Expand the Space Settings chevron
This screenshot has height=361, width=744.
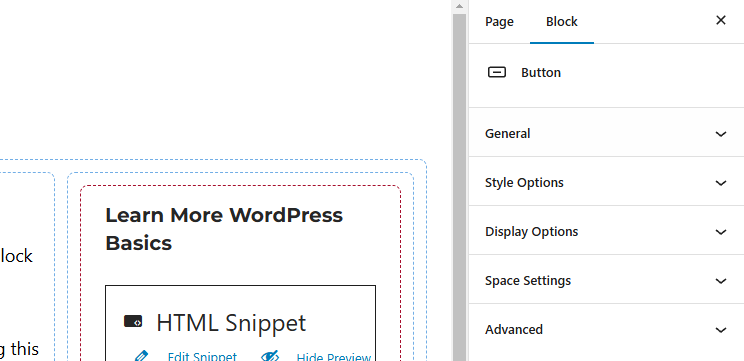click(x=721, y=281)
